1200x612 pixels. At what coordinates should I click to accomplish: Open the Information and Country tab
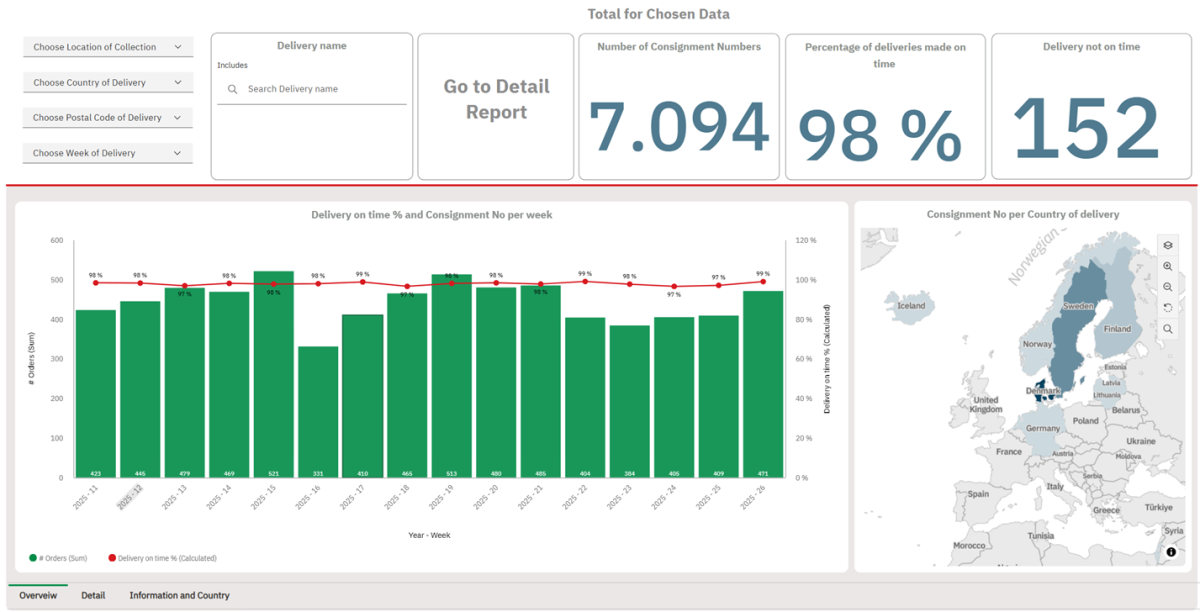point(179,595)
